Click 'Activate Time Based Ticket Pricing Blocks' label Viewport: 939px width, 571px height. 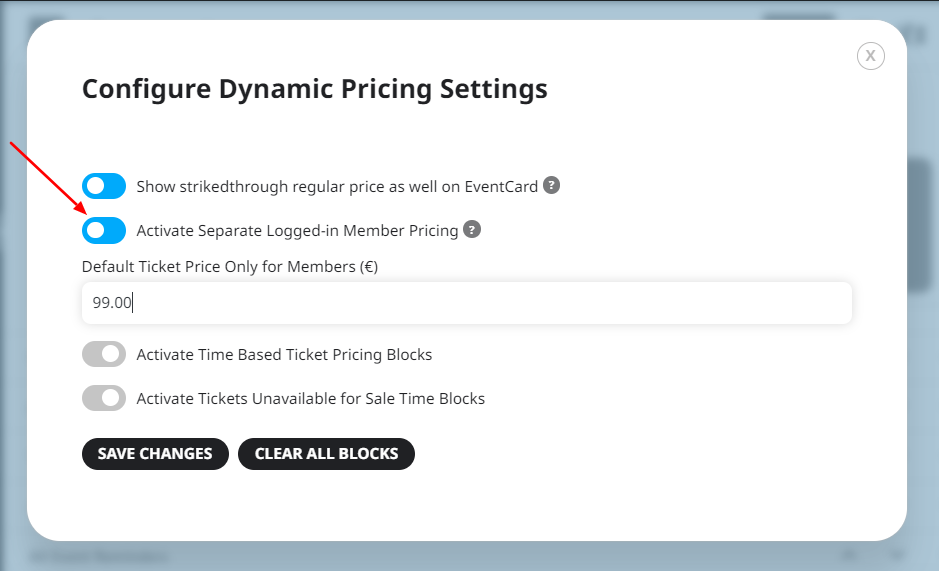284,355
